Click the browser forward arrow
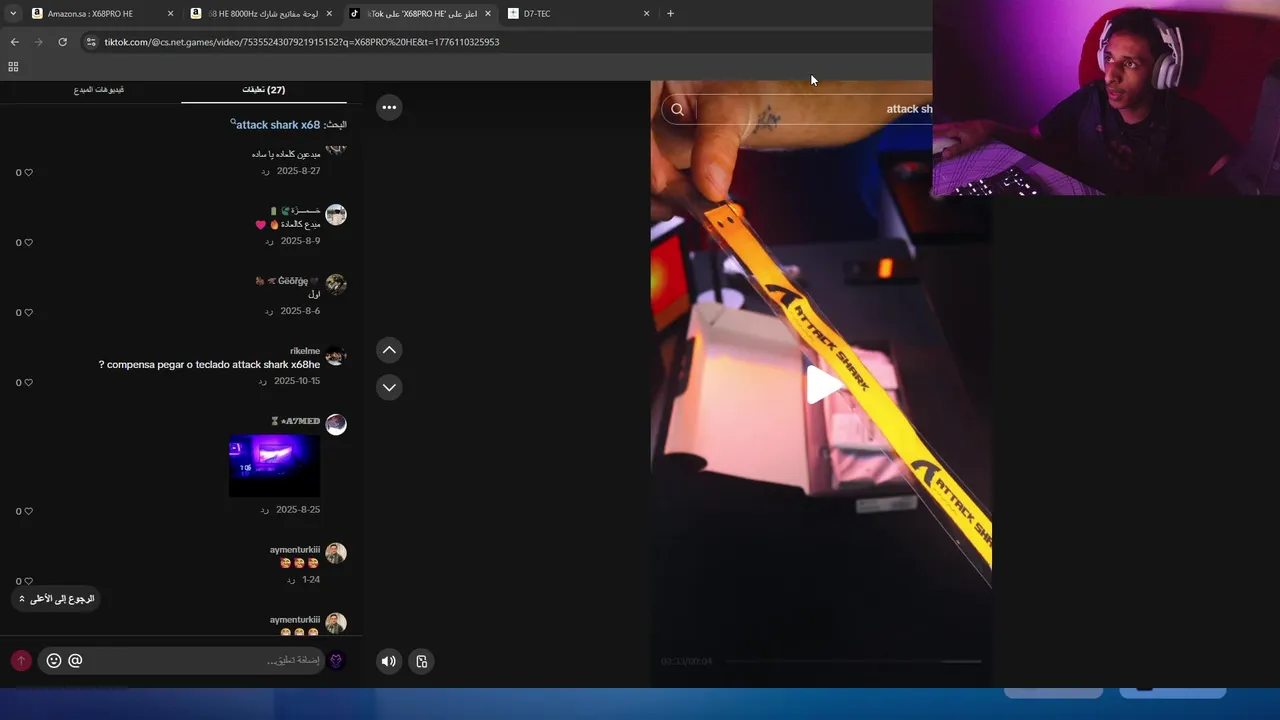The height and width of the screenshot is (720, 1280). point(38,42)
